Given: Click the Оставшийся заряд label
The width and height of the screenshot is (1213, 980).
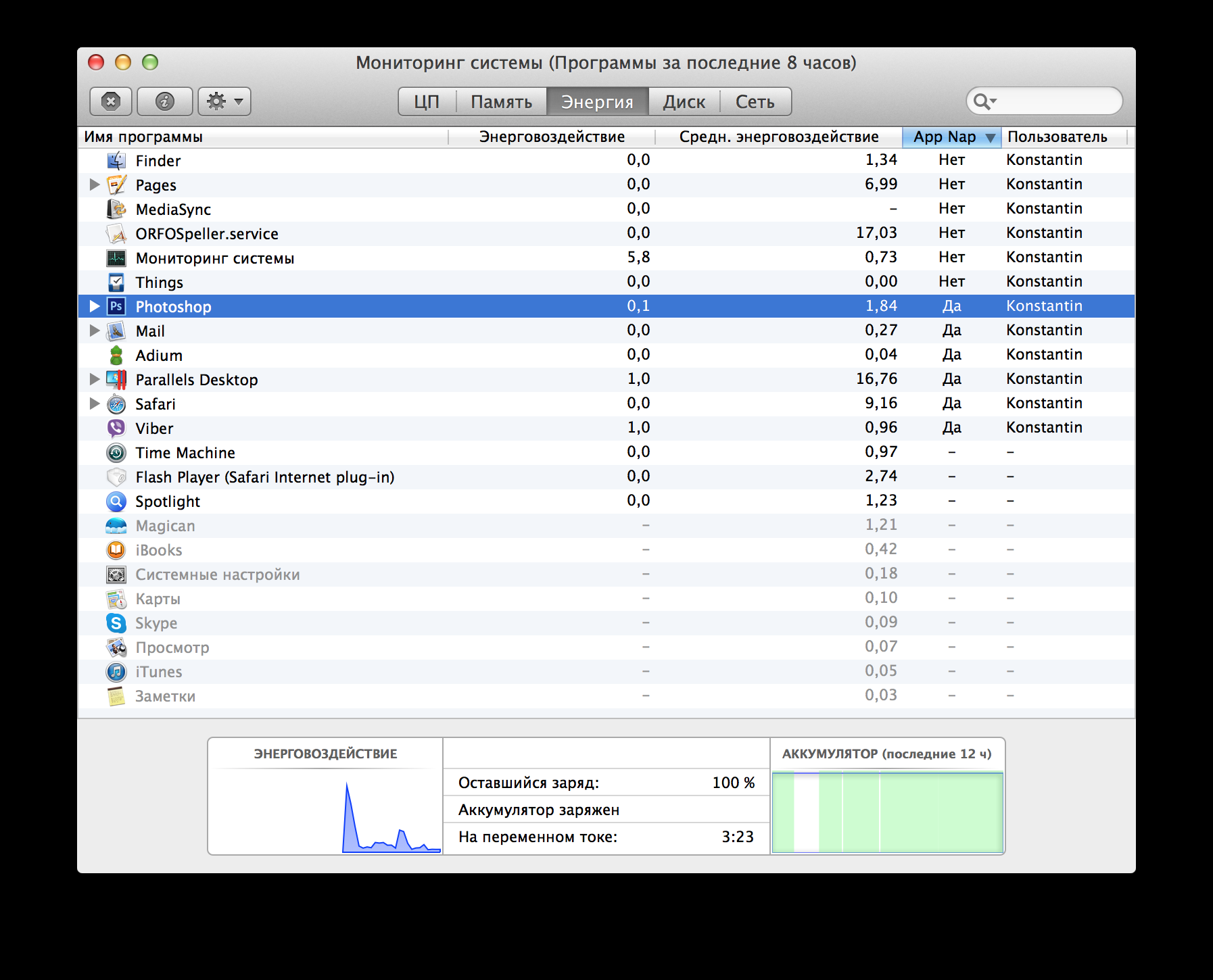Looking at the screenshot, I should pyautogui.click(x=529, y=783).
